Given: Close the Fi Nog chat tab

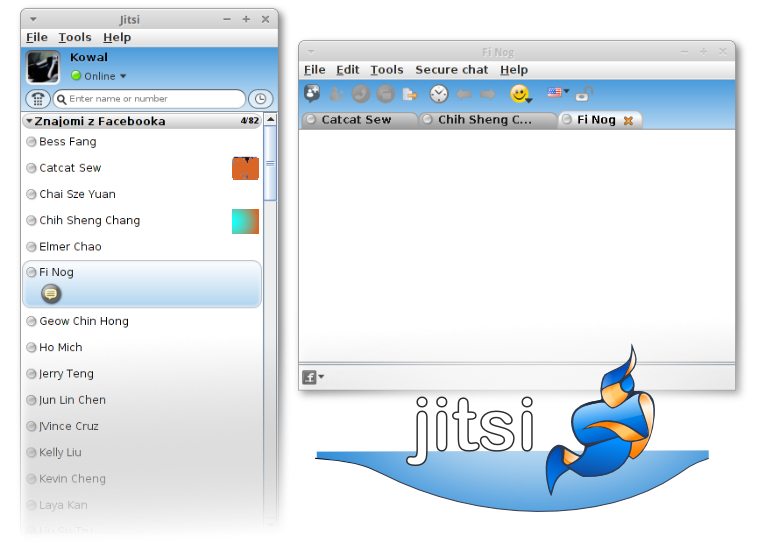Looking at the screenshot, I should pos(628,121).
